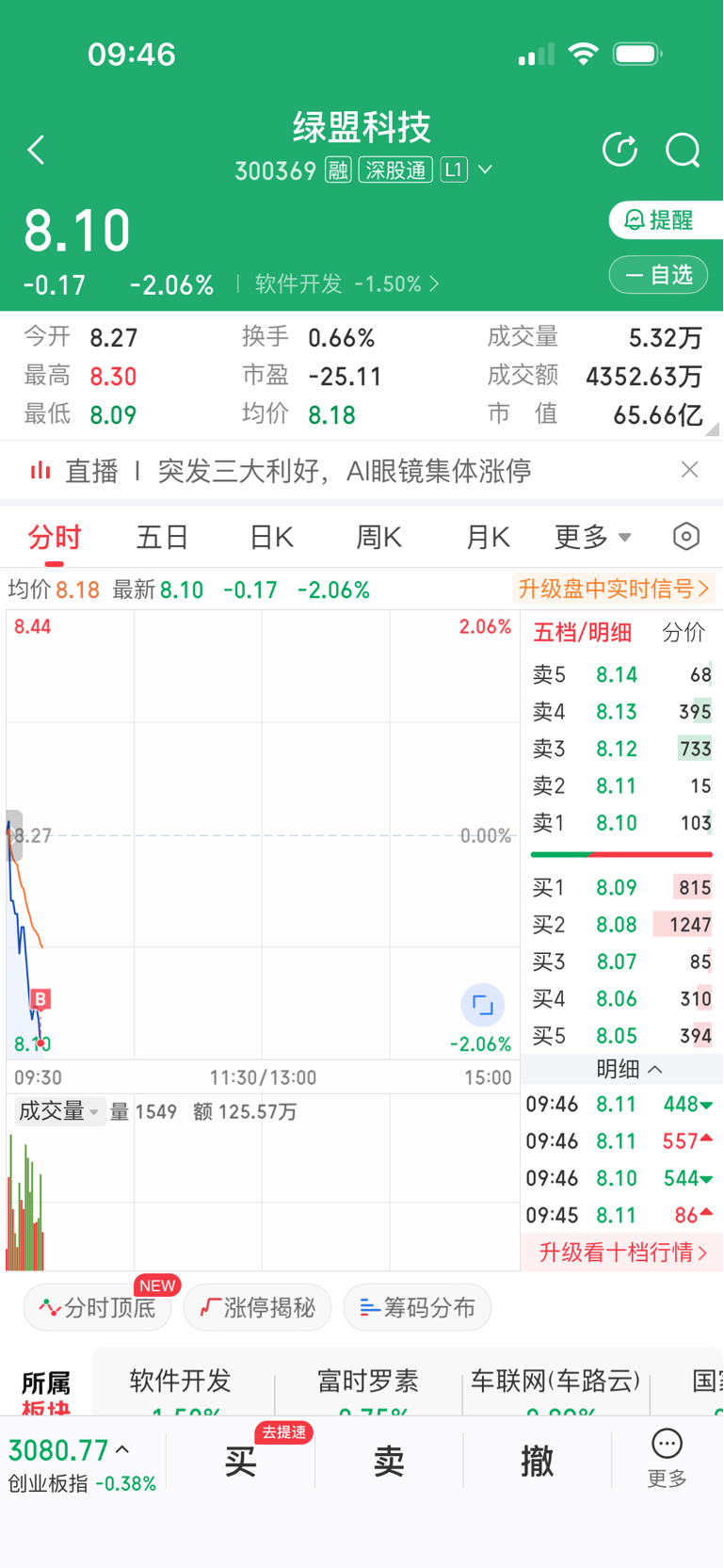Tap the 买 buy button
The height and width of the screenshot is (1568, 724).
coord(241,1463)
